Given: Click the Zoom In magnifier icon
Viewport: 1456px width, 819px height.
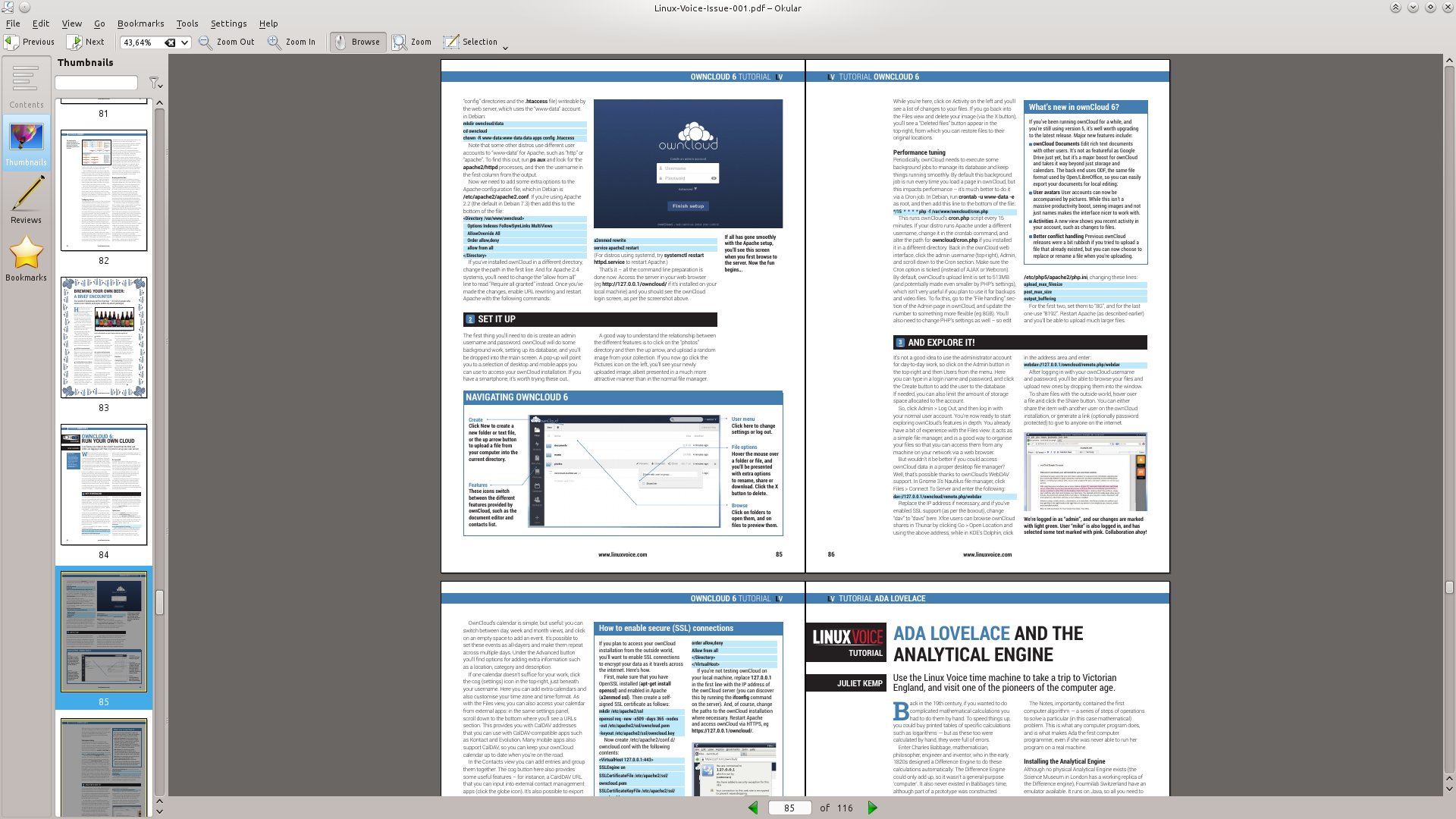Looking at the screenshot, I should point(275,42).
